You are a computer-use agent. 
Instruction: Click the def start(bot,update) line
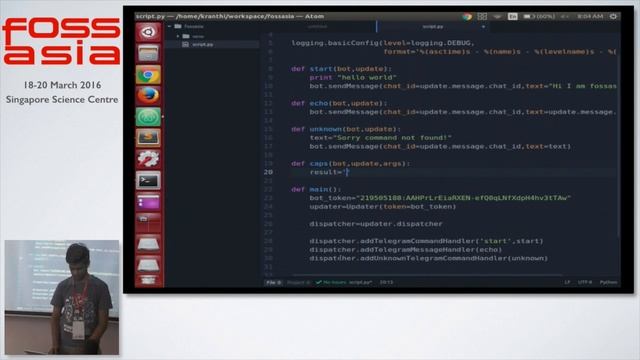coord(342,69)
